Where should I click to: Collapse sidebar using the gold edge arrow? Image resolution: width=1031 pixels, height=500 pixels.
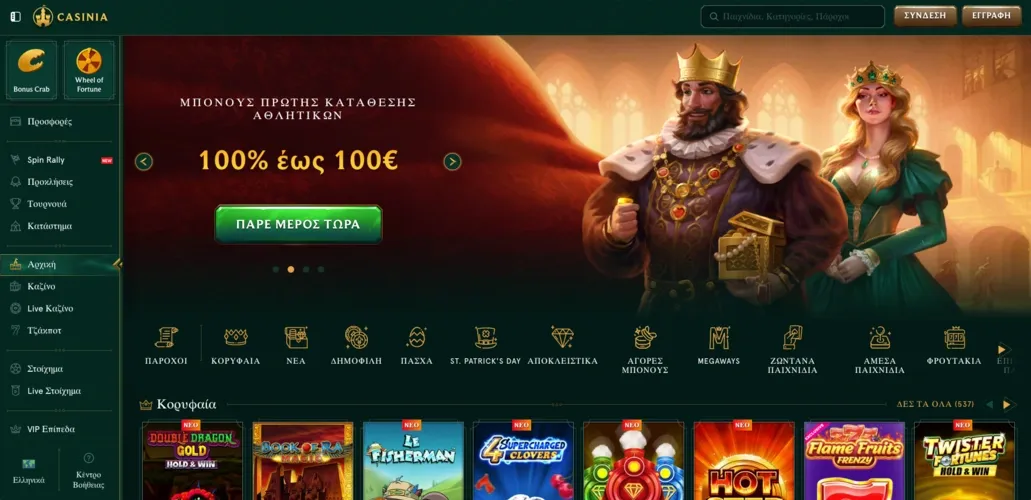click(117, 264)
